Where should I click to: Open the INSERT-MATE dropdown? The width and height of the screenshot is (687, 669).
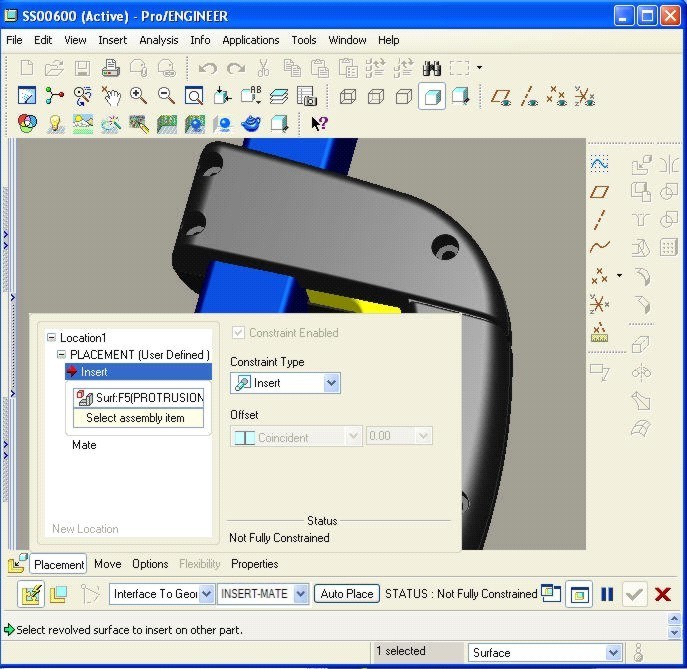301,594
